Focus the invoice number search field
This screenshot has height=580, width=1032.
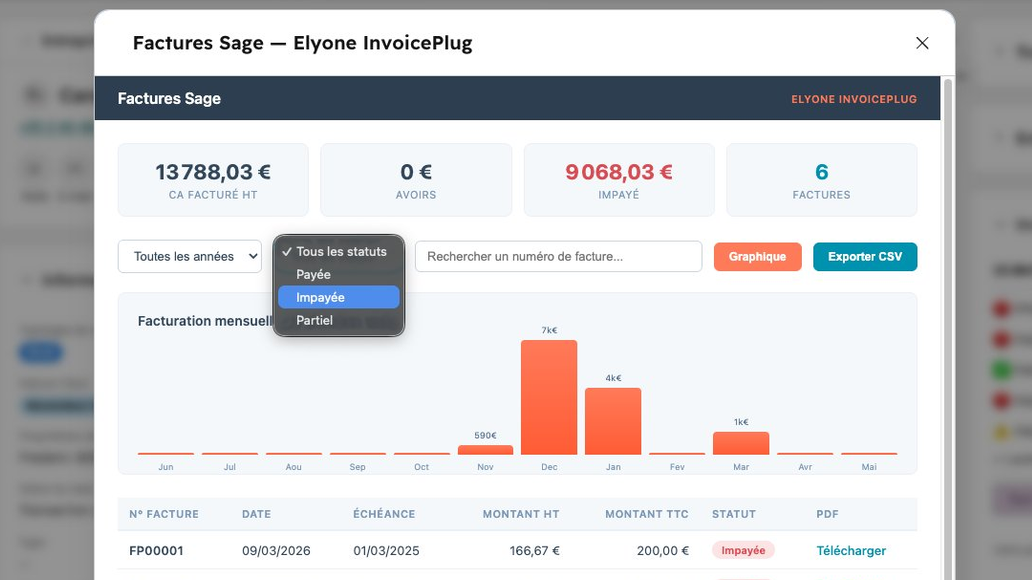[x=558, y=256]
